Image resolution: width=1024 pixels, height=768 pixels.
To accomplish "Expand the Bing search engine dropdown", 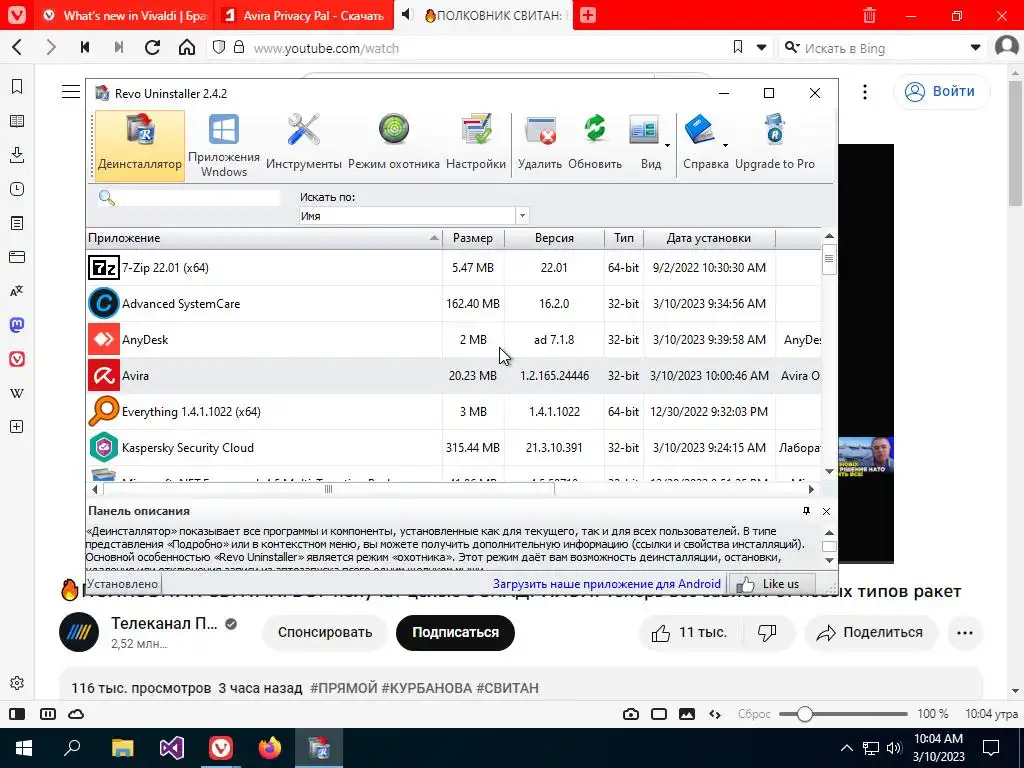I will [975, 48].
